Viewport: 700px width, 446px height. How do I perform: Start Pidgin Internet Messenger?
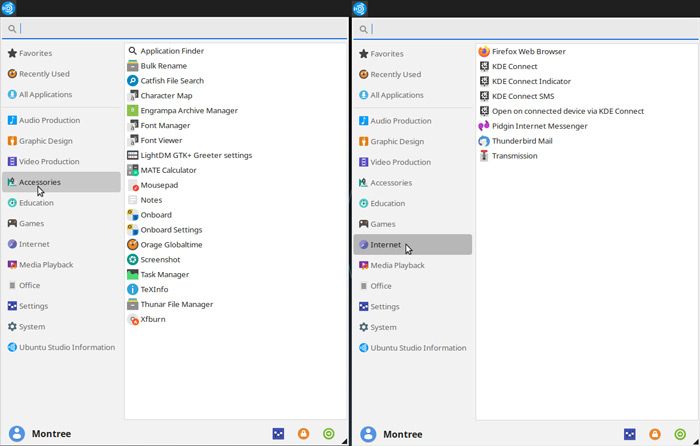(x=538, y=126)
